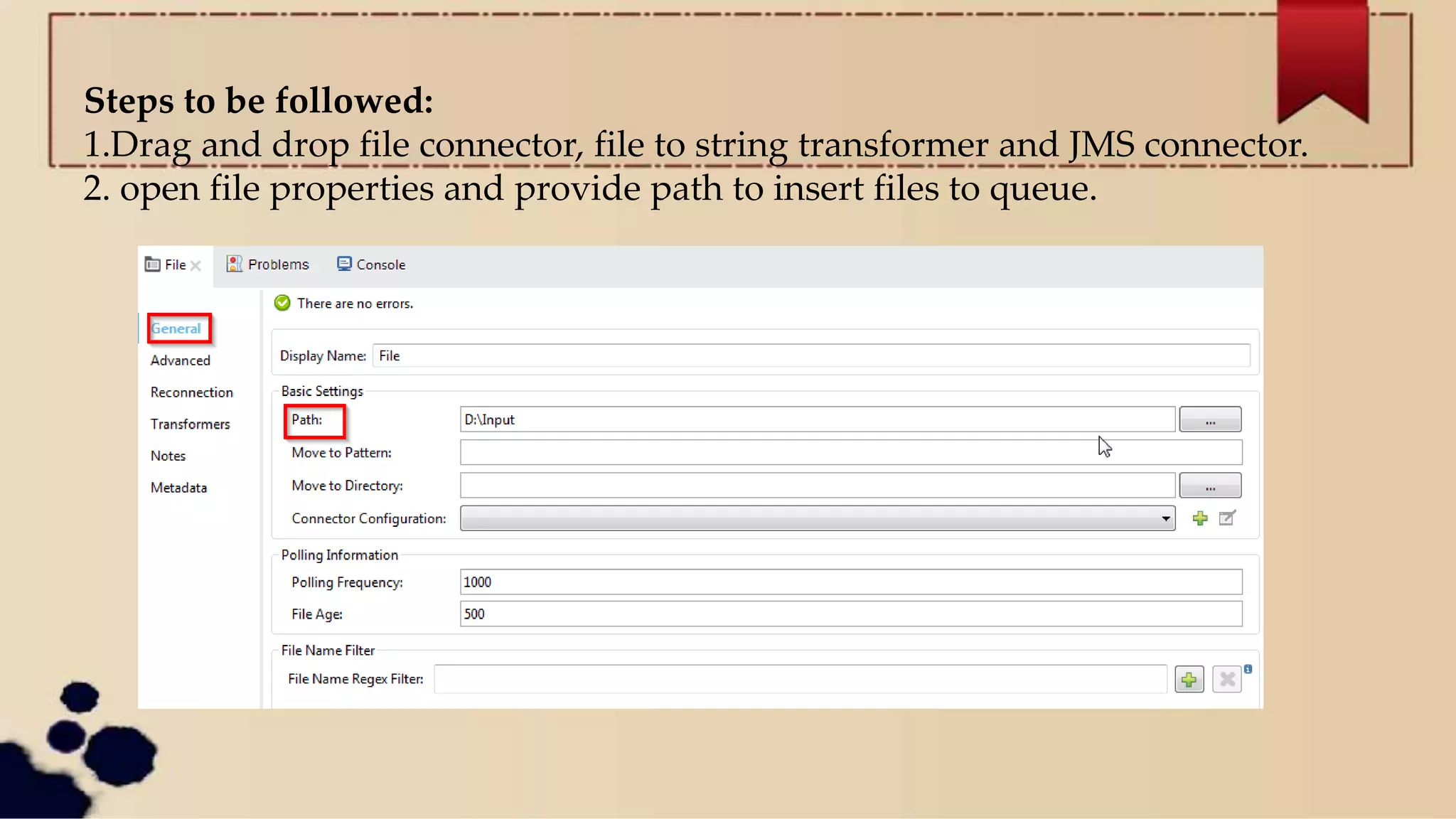Browse for the Path folder
This screenshot has height=819, width=1456.
[x=1210, y=419]
